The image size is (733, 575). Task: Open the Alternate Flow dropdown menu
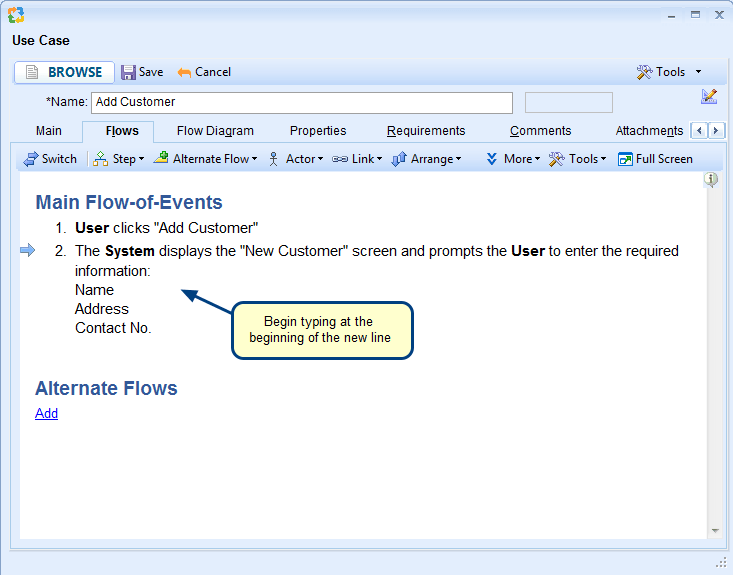tap(205, 159)
